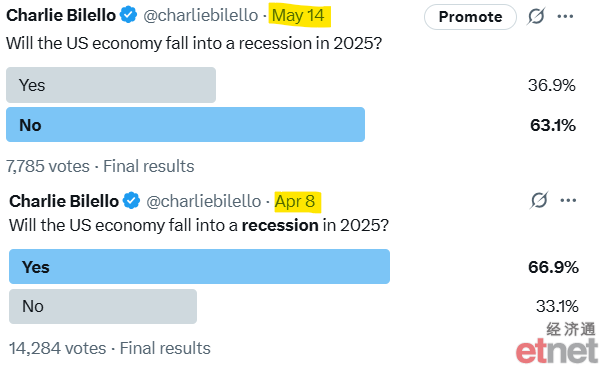Click the 14,284 votes count text
Image resolution: width=602 pixels, height=365 pixels.
pyautogui.click(x=58, y=348)
